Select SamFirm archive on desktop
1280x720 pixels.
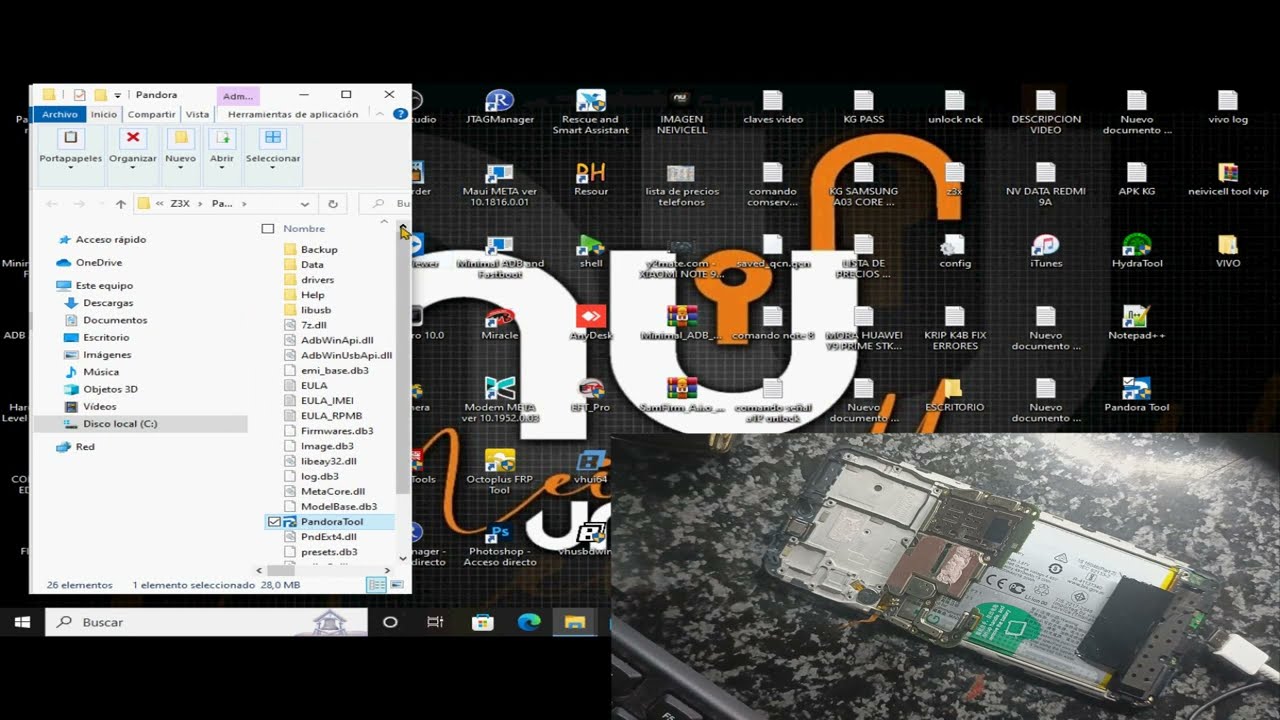[x=681, y=395]
